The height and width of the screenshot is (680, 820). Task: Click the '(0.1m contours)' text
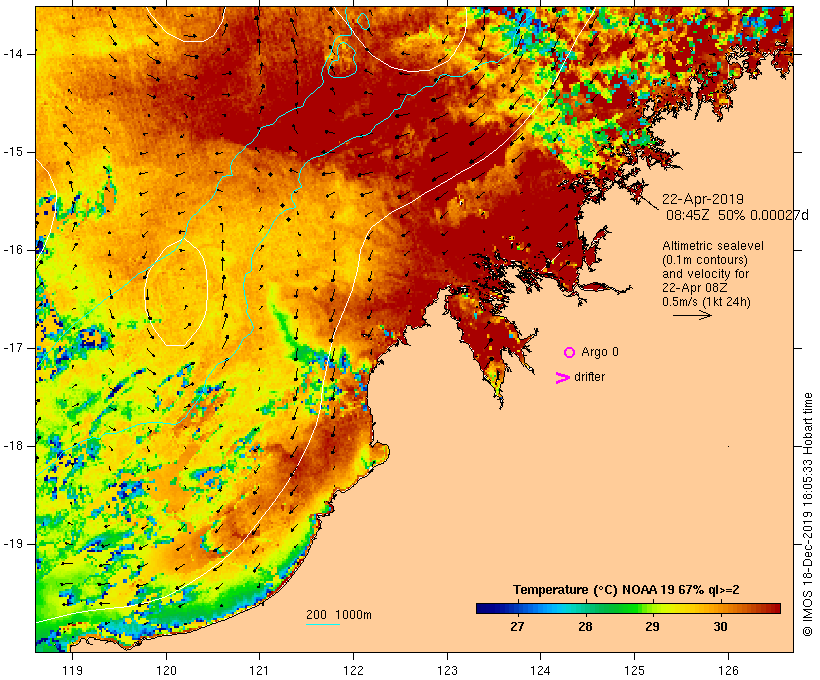tap(705, 260)
